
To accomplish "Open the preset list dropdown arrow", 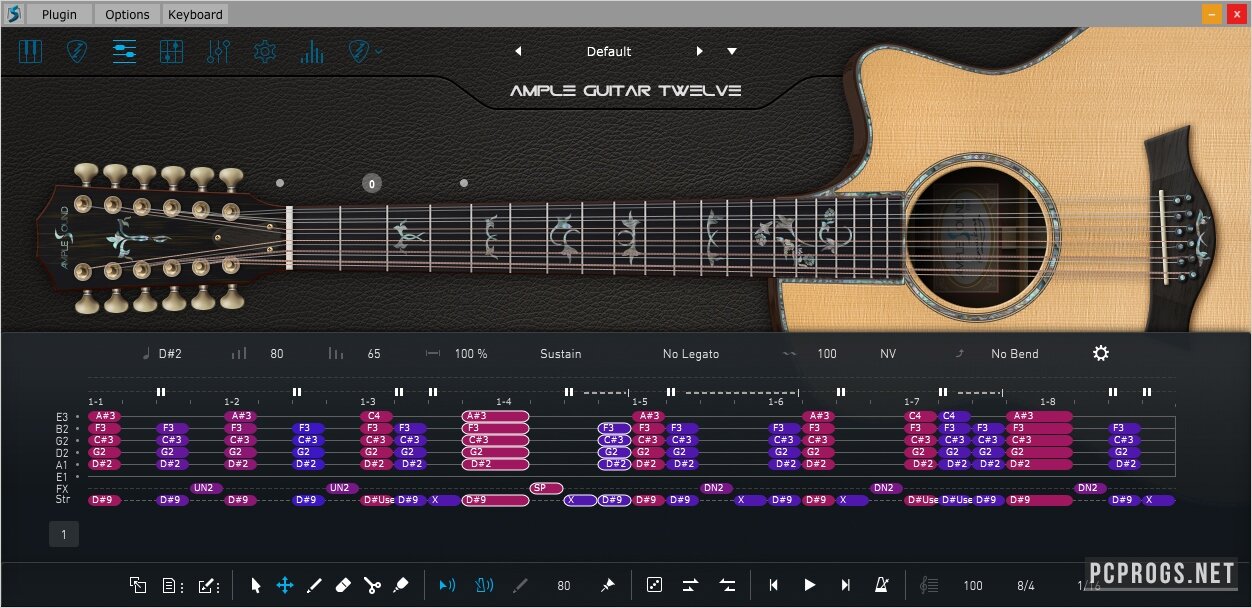I will (732, 51).
